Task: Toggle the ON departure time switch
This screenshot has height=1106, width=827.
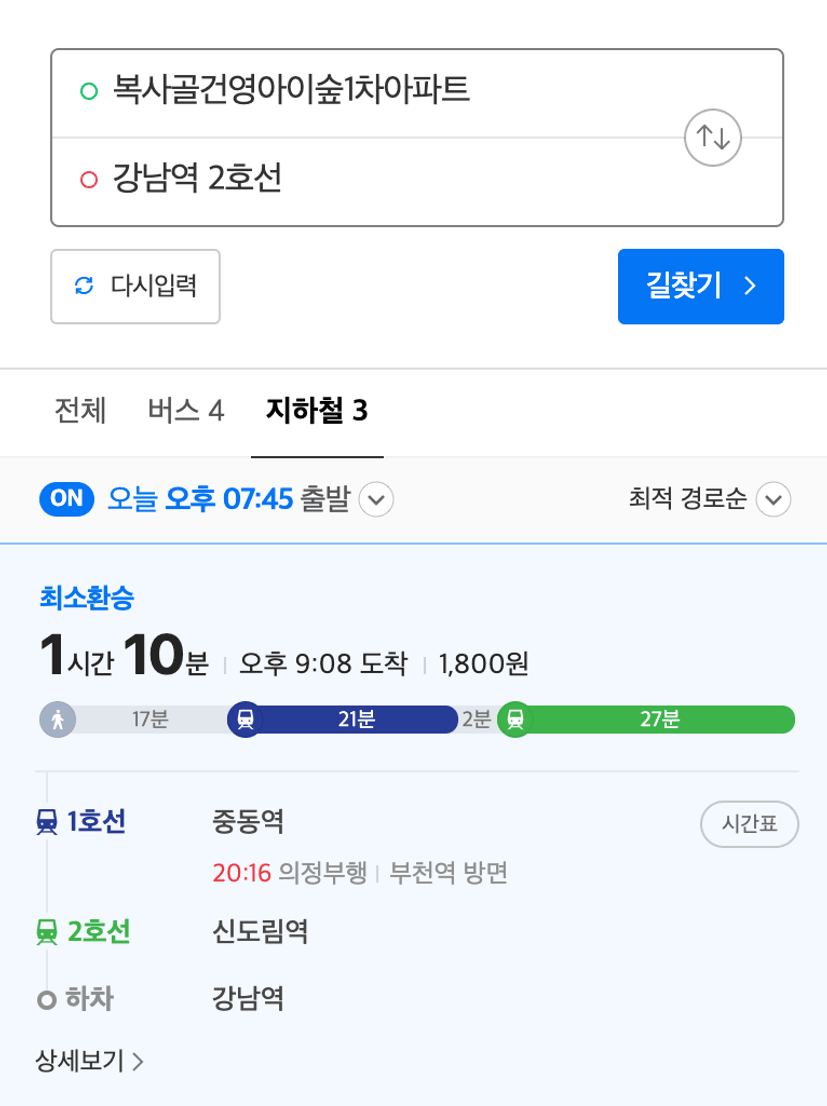Action: click(x=67, y=499)
